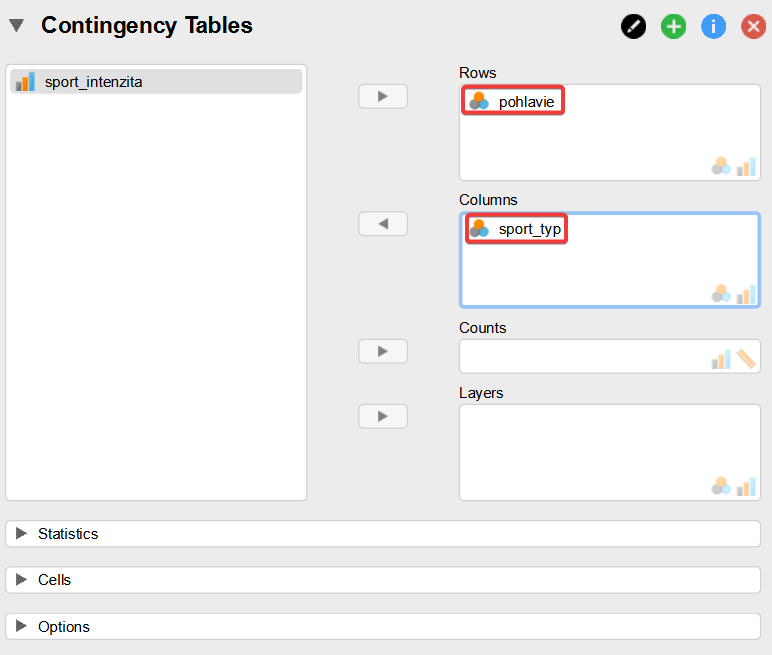Collapse the Contingency Tables panel triangle

(x=16, y=25)
